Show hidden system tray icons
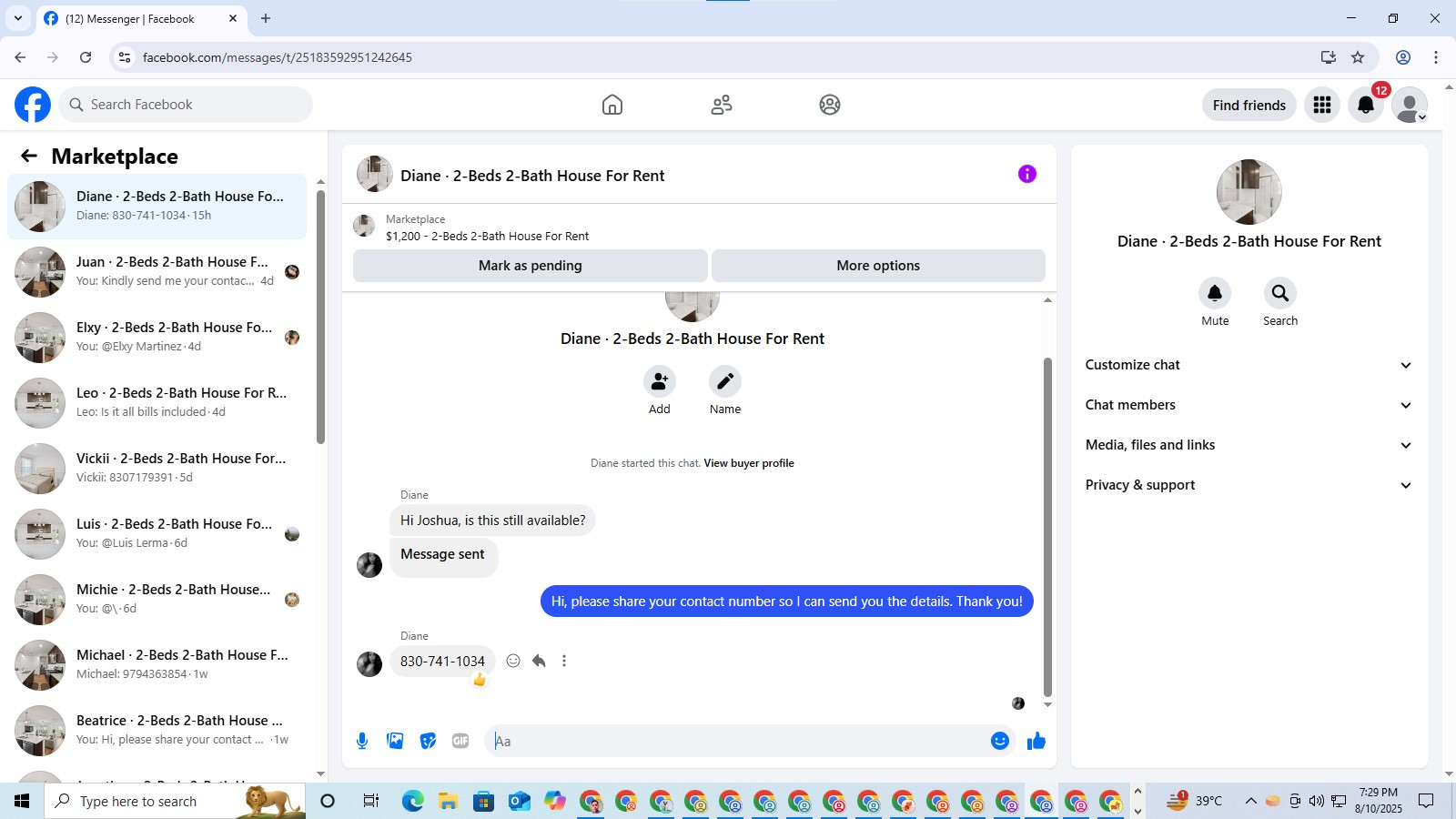Viewport: 1456px width, 819px height. click(x=1250, y=801)
